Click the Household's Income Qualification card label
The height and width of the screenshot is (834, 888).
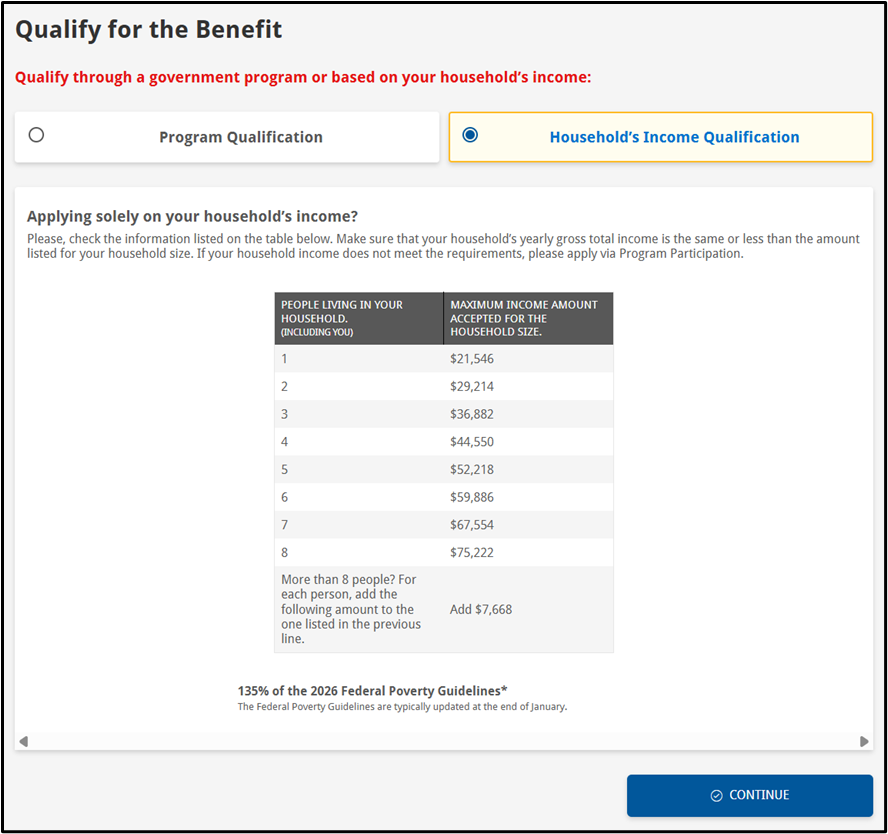[x=674, y=137]
